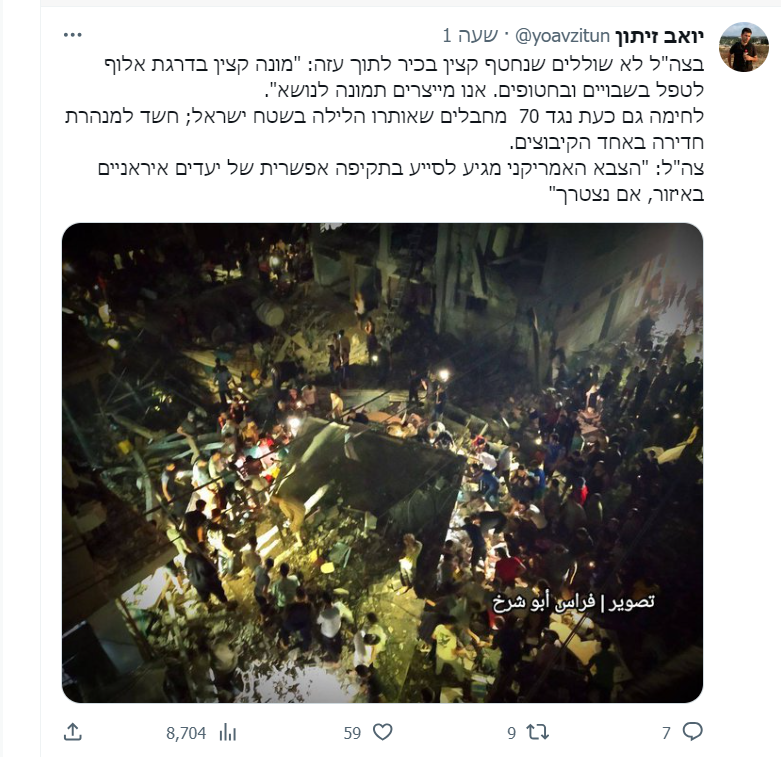781x757 pixels.
Task: Click the reply speech bubble icon
Action: 692,732
